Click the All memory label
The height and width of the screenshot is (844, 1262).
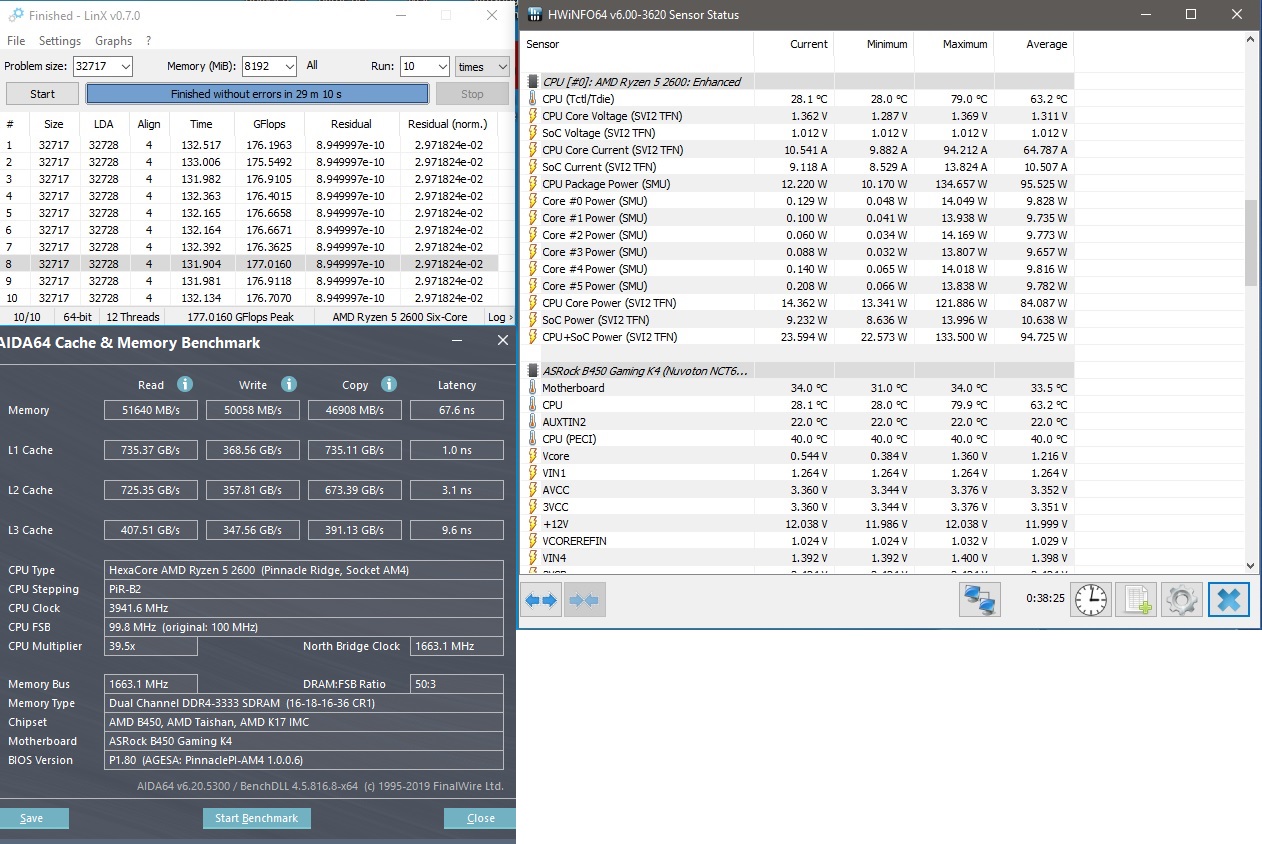point(312,65)
